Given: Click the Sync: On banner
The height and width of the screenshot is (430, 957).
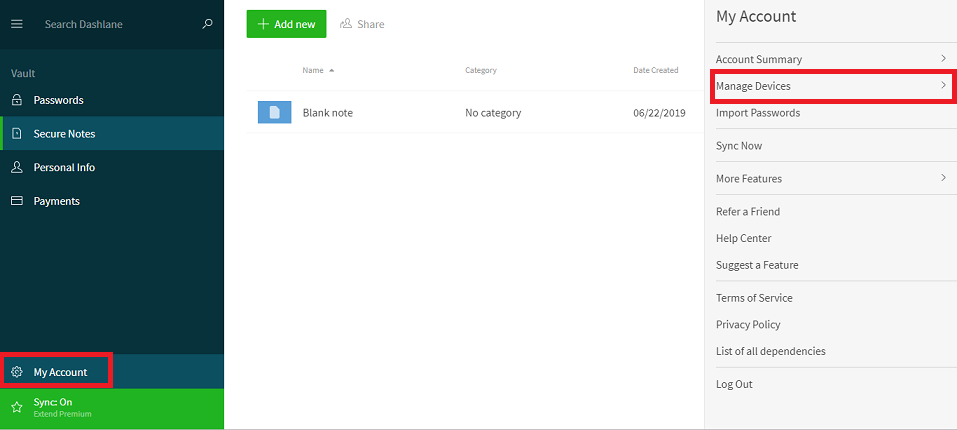Looking at the screenshot, I should tap(112, 407).
